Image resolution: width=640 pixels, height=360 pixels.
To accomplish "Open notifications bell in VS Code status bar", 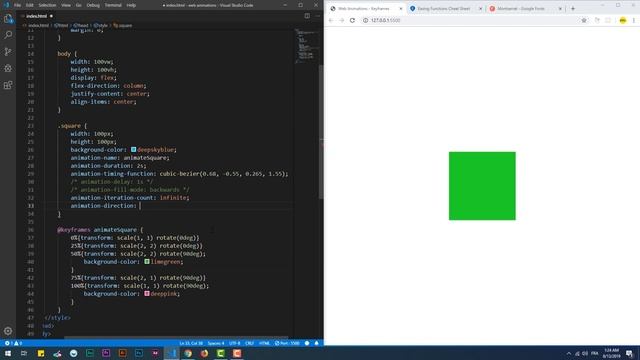I will 317,343.
